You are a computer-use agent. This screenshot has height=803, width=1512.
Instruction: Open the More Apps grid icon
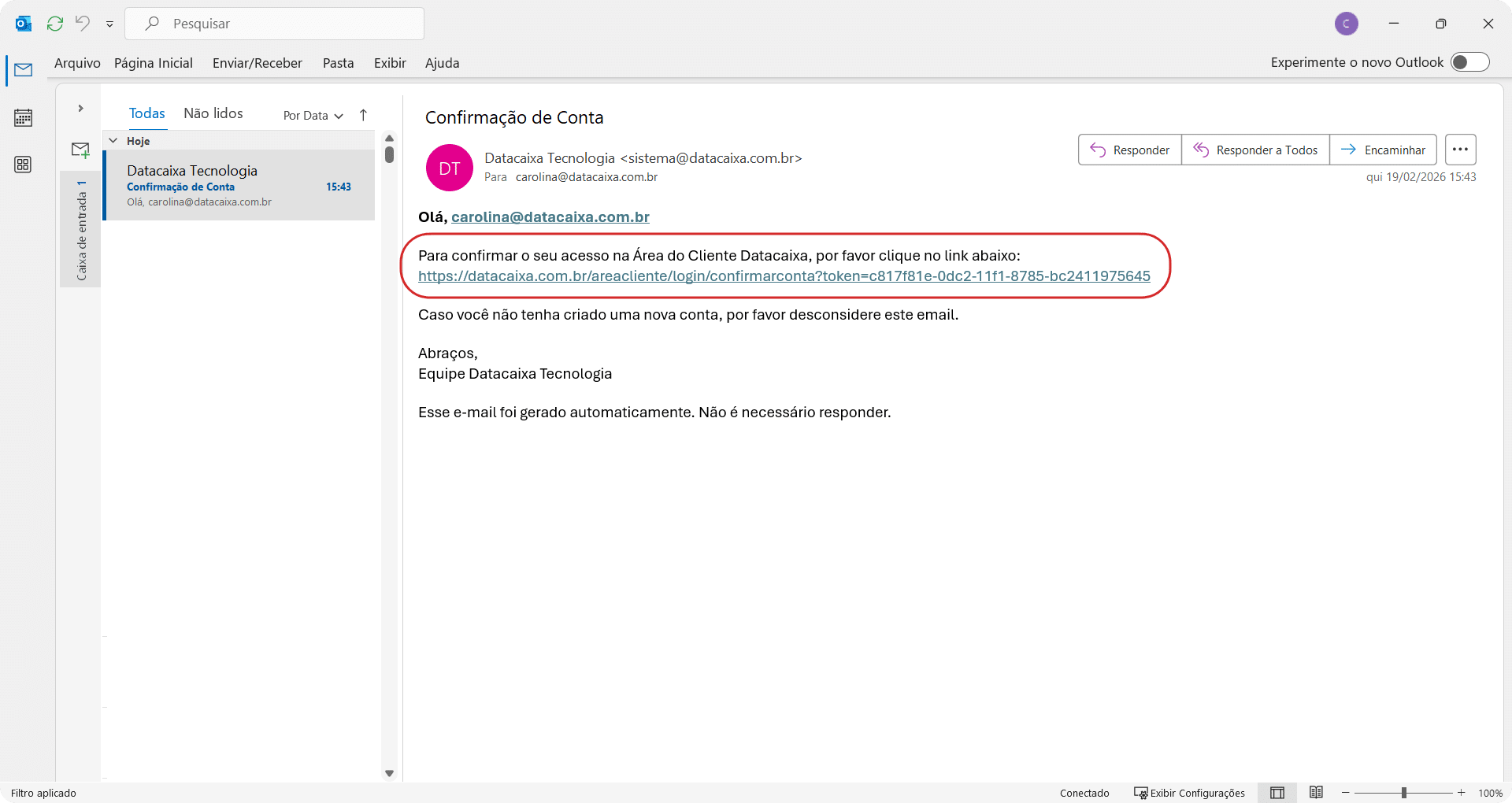click(24, 165)
